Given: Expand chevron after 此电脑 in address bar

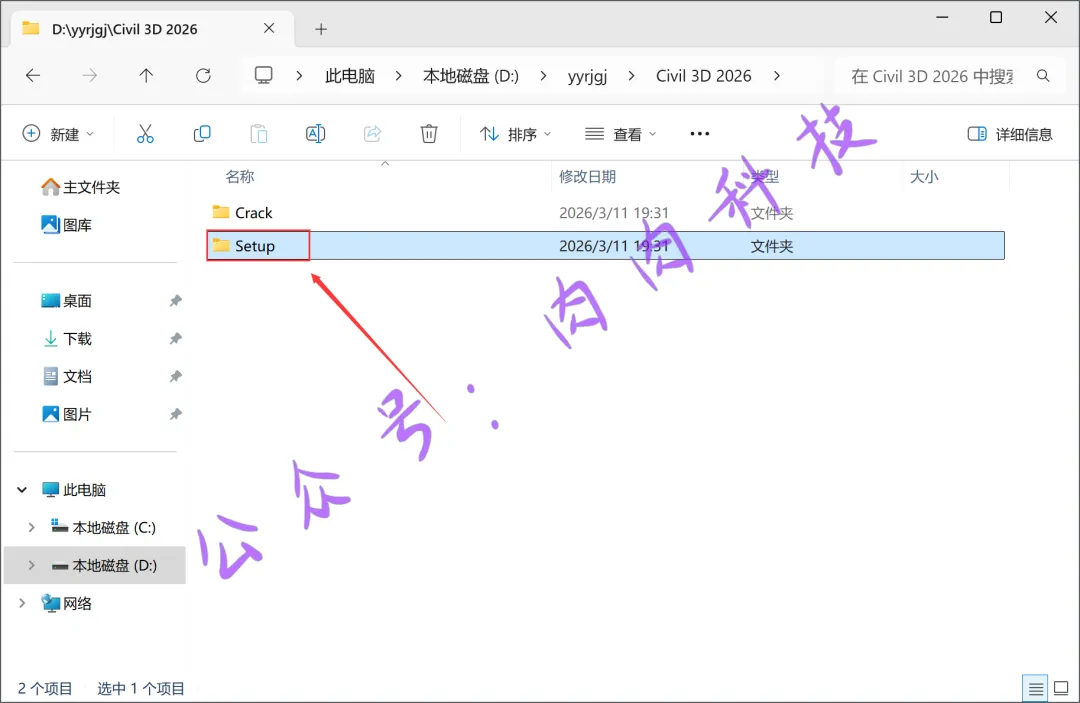Looking at the screenshot, I should [x=398, y=76].
